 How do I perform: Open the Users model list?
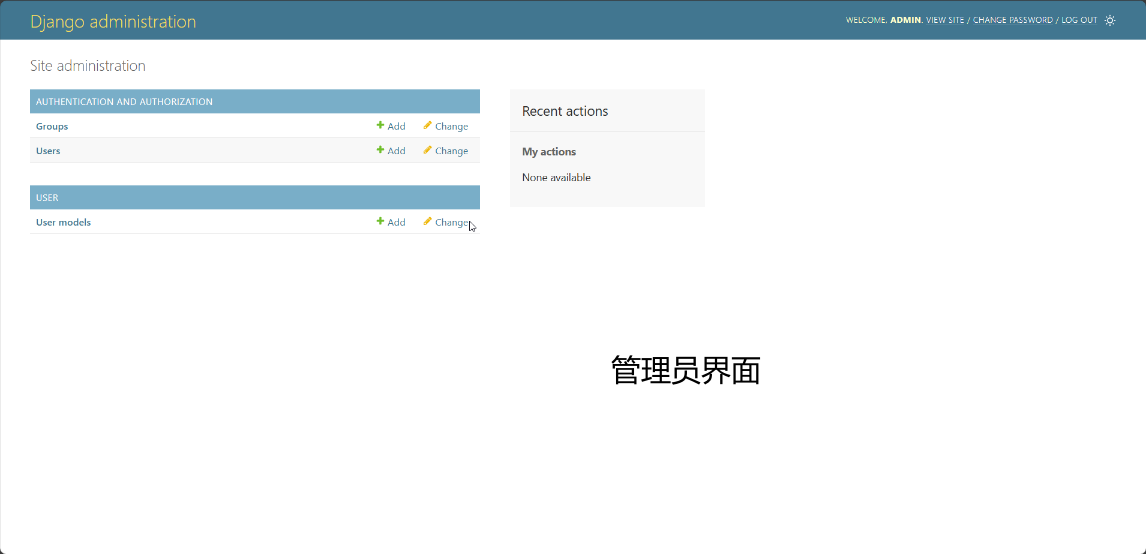[48, 151]
